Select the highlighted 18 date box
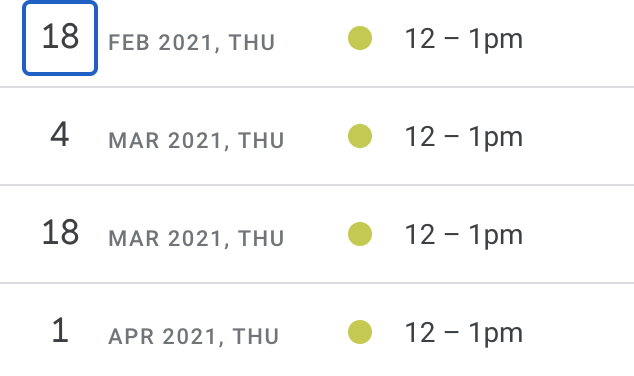Screen dimensions: 634x376 click(60, 38)
